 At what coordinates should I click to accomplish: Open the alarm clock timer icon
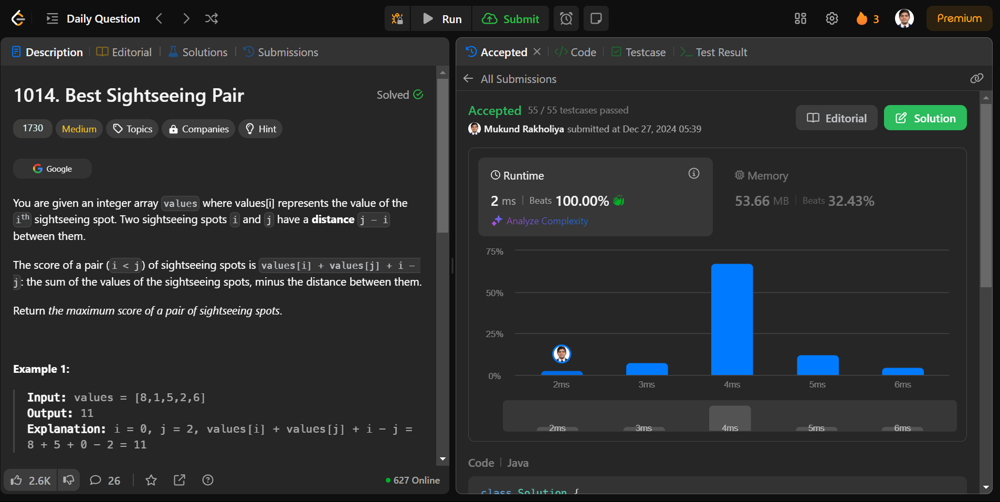click(566, 18)
